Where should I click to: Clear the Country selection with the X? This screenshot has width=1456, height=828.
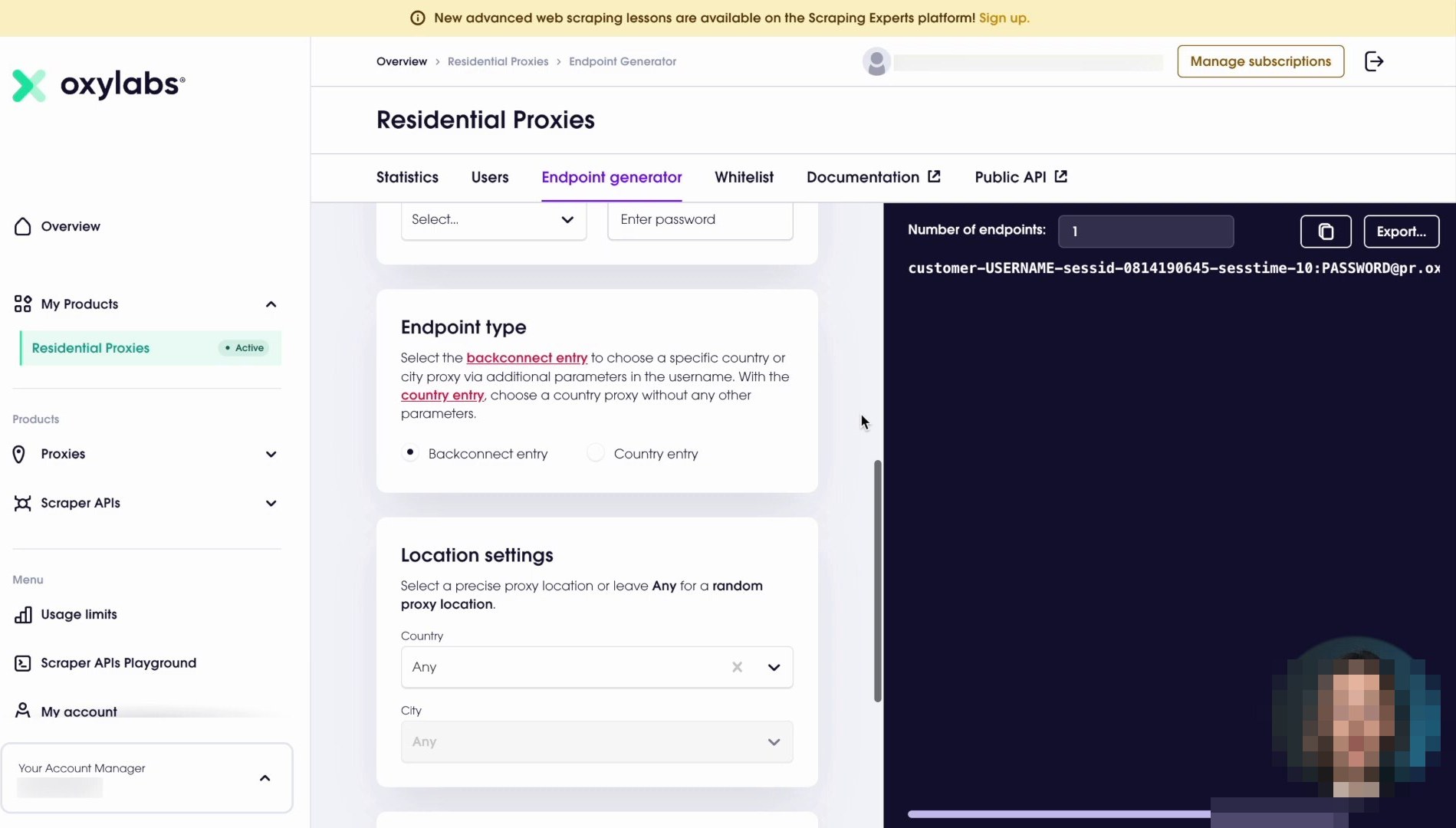point(737,667)
